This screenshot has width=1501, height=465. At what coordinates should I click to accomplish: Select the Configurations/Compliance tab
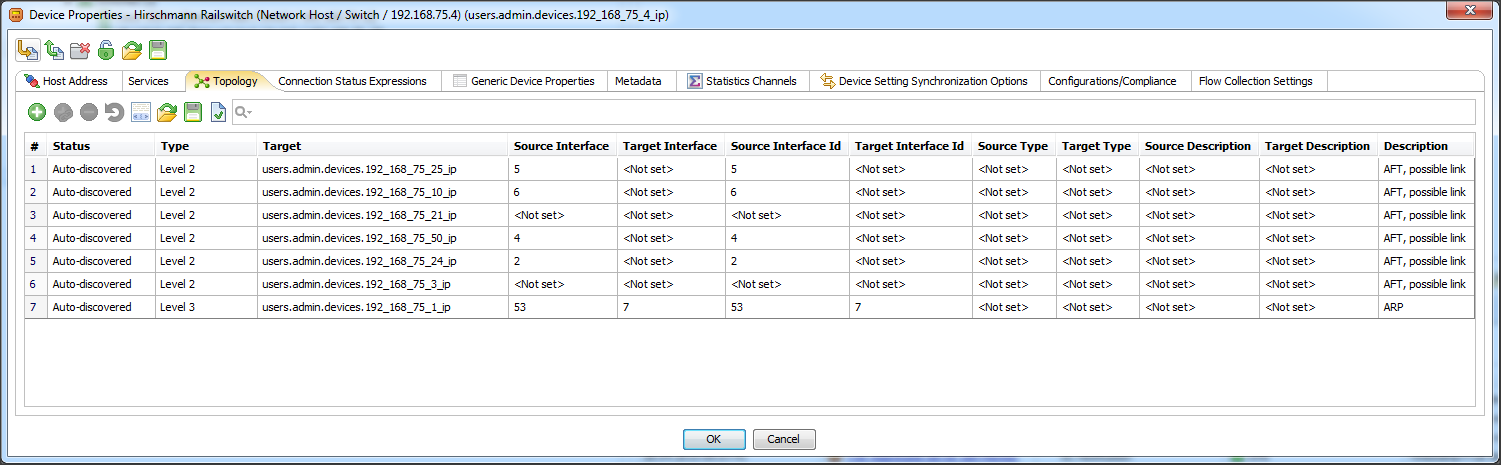[1112, 81]
